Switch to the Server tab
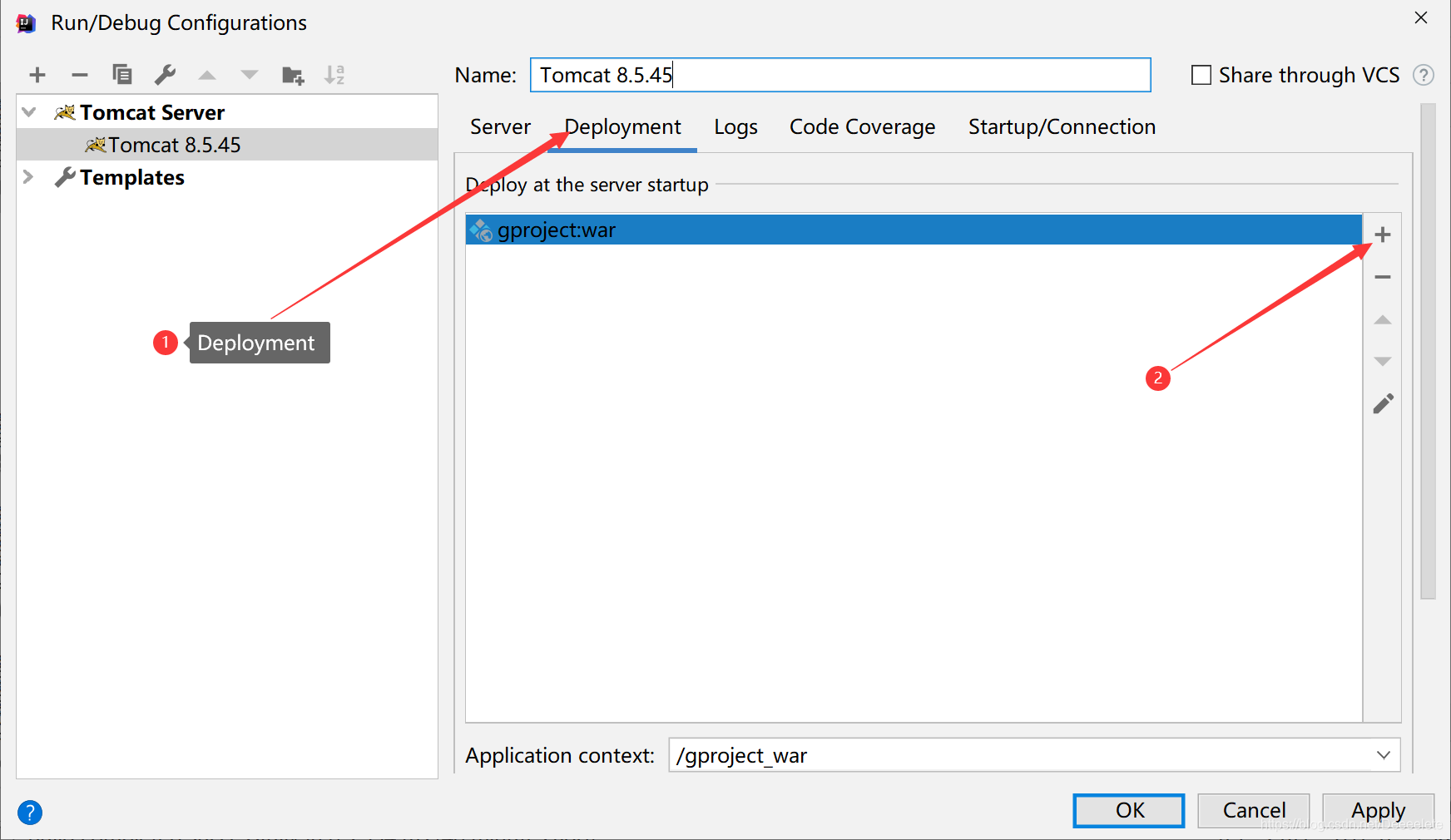Image resolution: width=1451 pixels, height=840 pixels. (x=500, y=126)
